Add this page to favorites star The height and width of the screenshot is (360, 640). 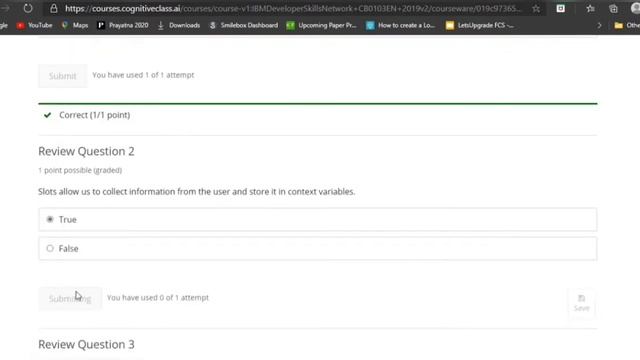536,9
